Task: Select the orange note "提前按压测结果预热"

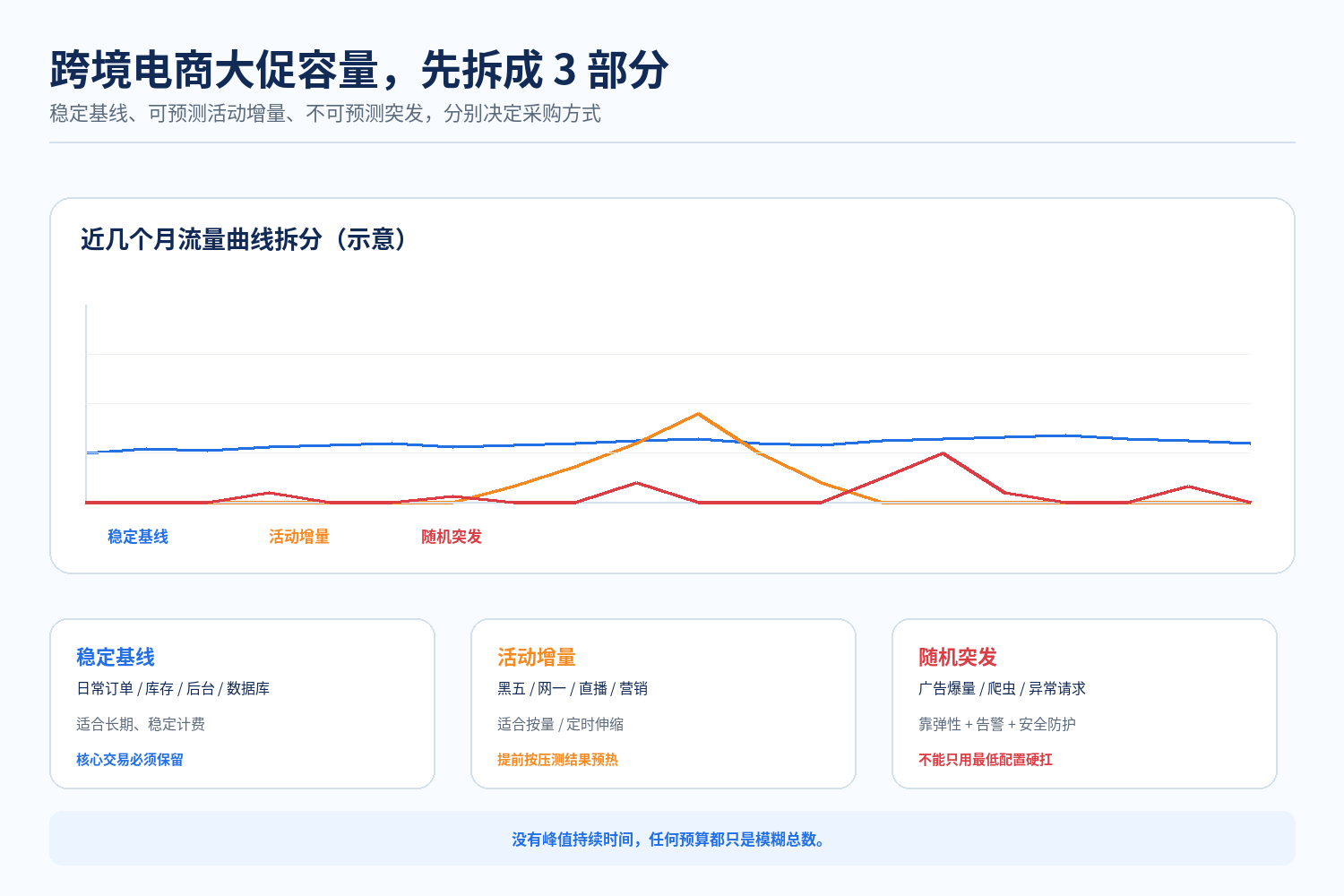Action: (x=558, y=760)
